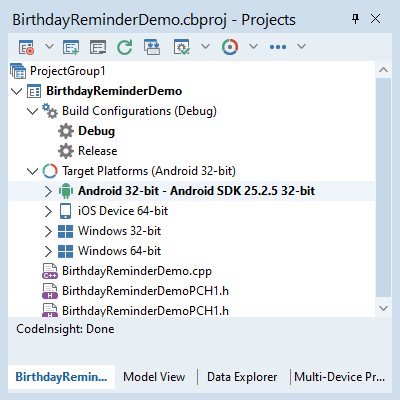This screenshot has height=400, width=400.
Task: Click the iOS device phone icon
Action: pyautogui.click(x=65, y=211)
